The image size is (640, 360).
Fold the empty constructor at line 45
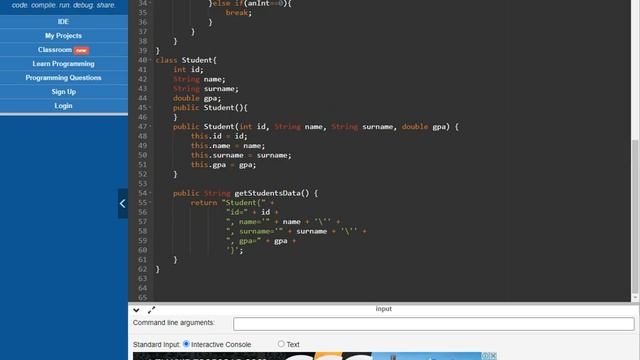tap(150, 108)
